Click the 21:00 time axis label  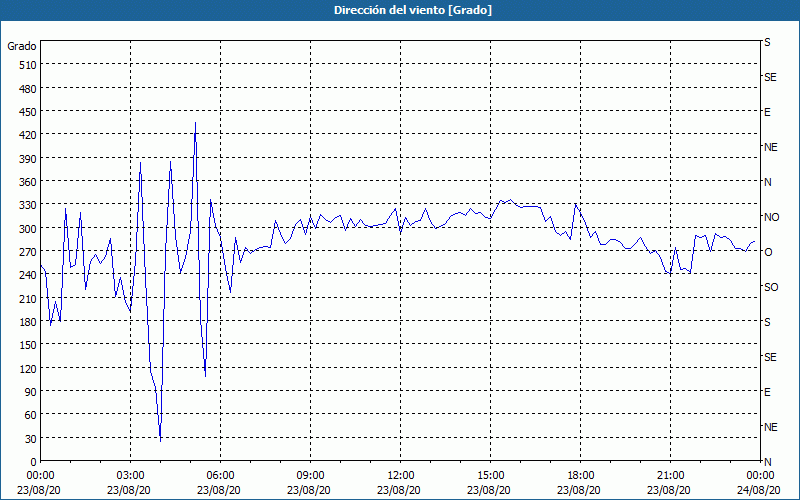click(670, 476)
